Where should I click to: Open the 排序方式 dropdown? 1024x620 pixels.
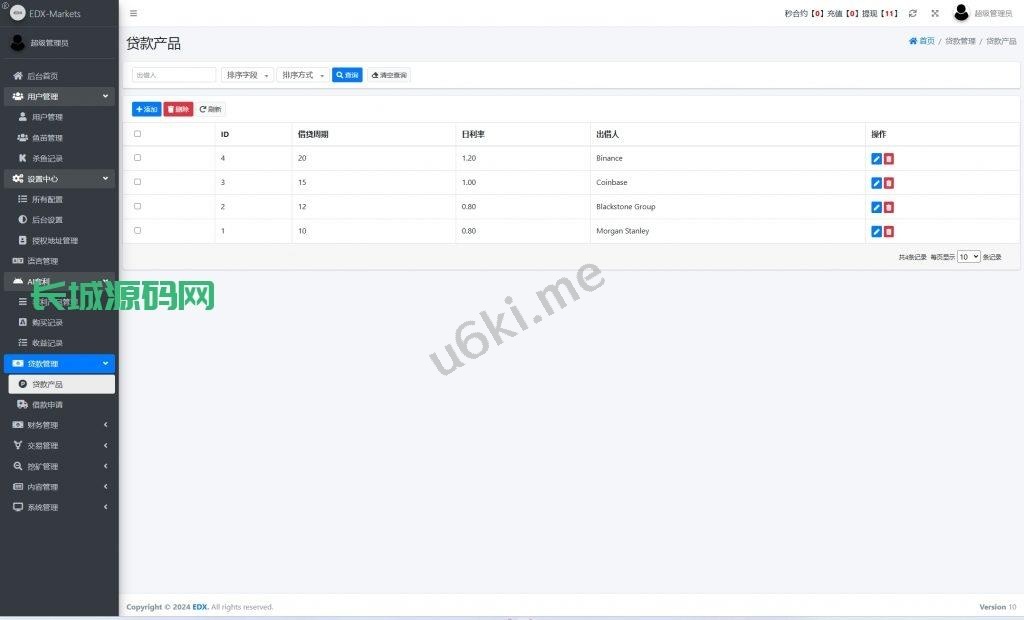click(303, 75)
